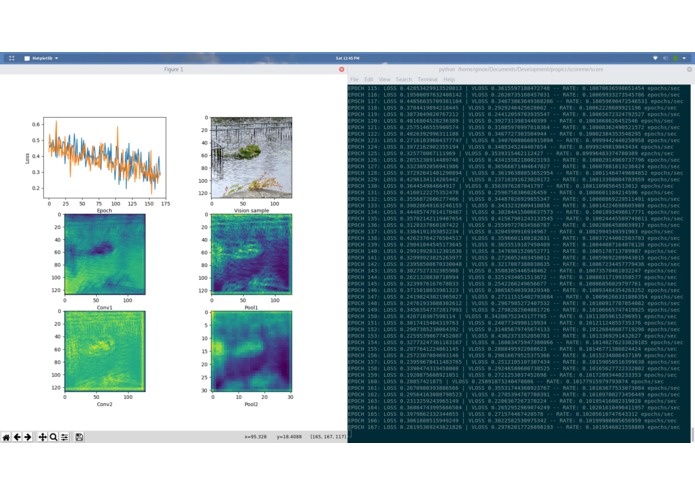The image size is (695, 494).
Task: Open the Search menu in terminal
Action: tap(404, 79)
